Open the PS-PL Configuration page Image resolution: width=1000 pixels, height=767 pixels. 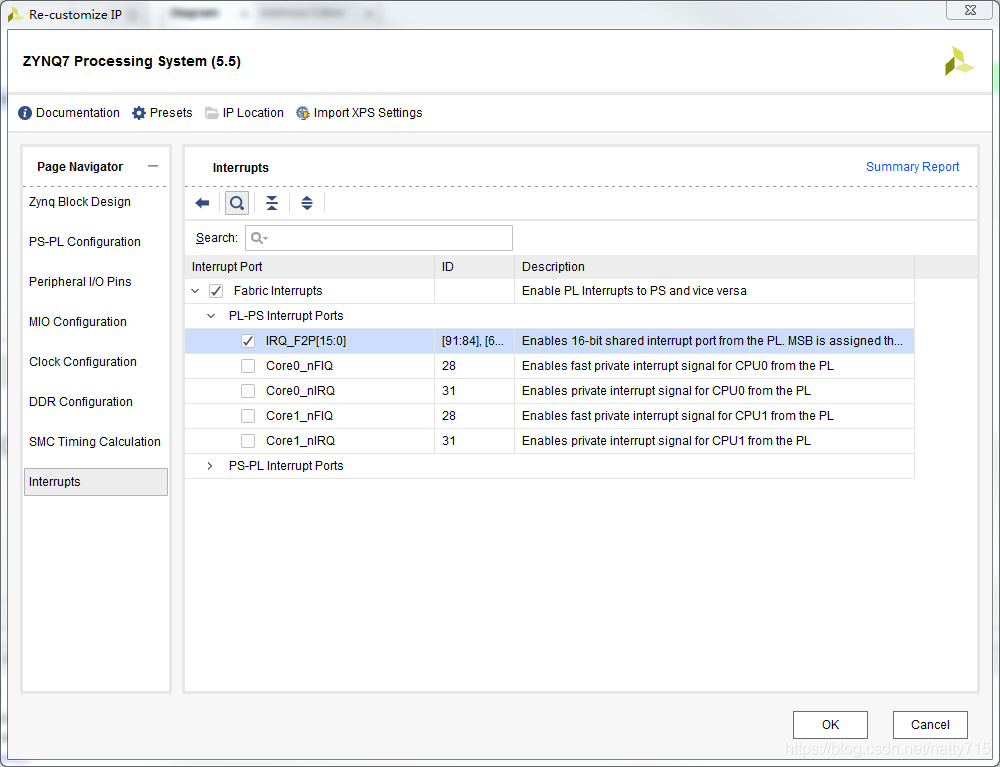click(x=85, y=242)
